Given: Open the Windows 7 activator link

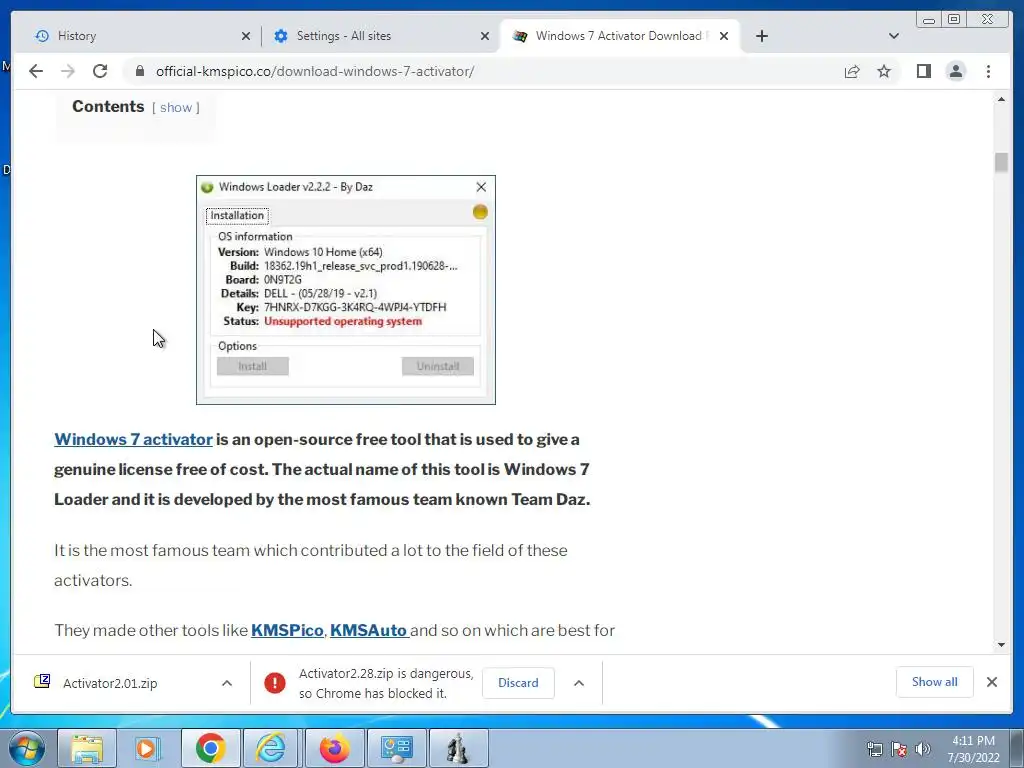Looking at the screenshot, I should click(133, 440).
